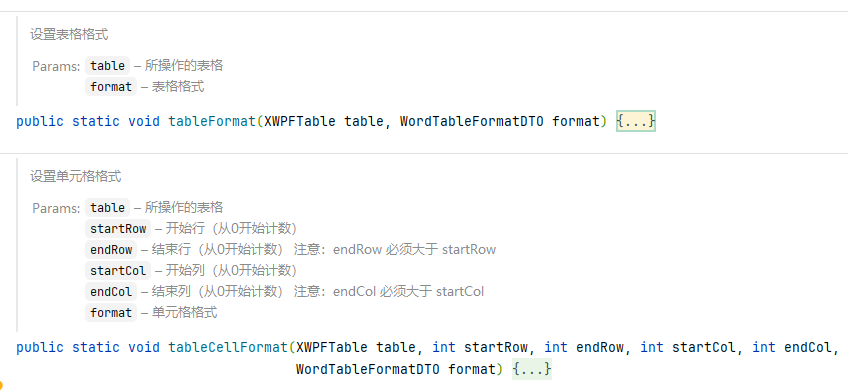848x390 pixels.
Task: Click int endCol parameter in signature
Action: point(792,347)
